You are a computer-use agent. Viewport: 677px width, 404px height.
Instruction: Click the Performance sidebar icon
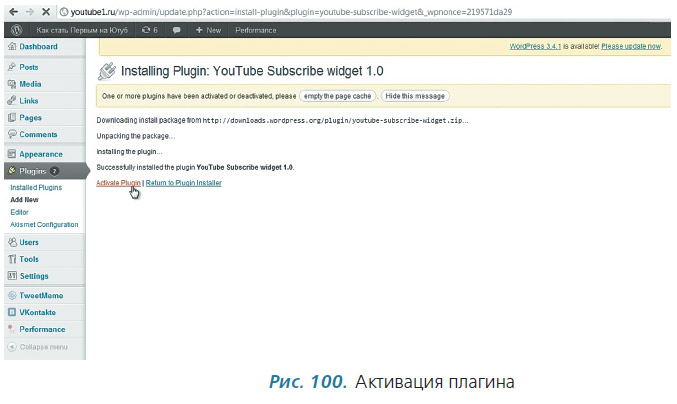[12, 329]
